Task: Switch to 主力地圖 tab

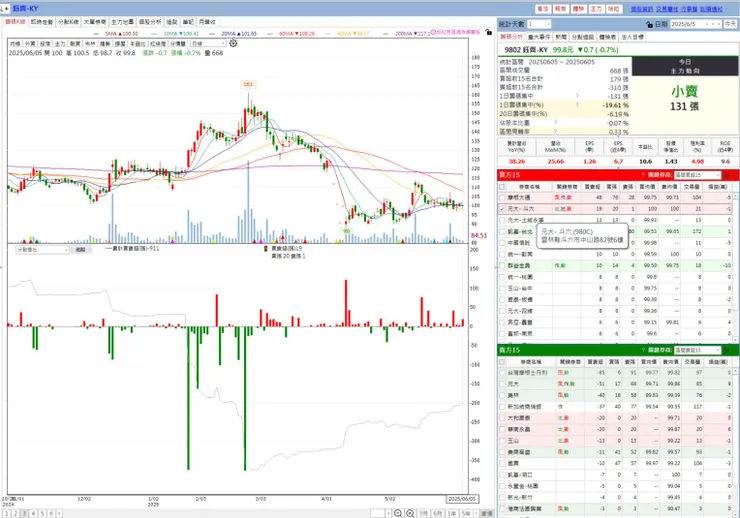Action: 122,22
